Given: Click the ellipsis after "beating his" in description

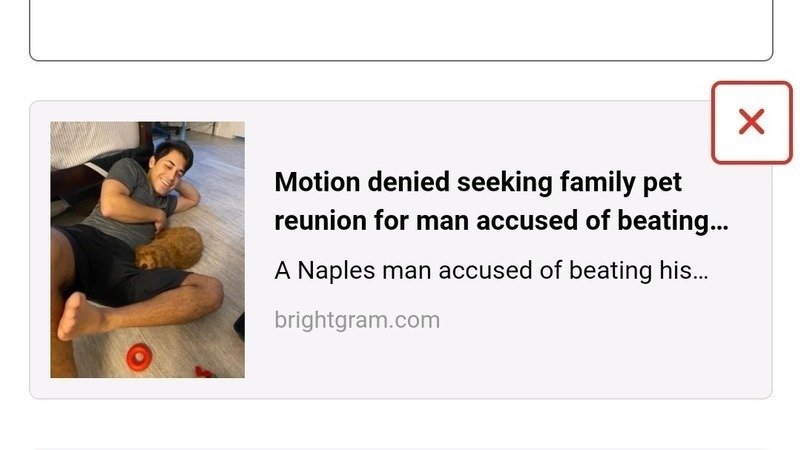Looking at the screenshot, I should coord(699,271).
